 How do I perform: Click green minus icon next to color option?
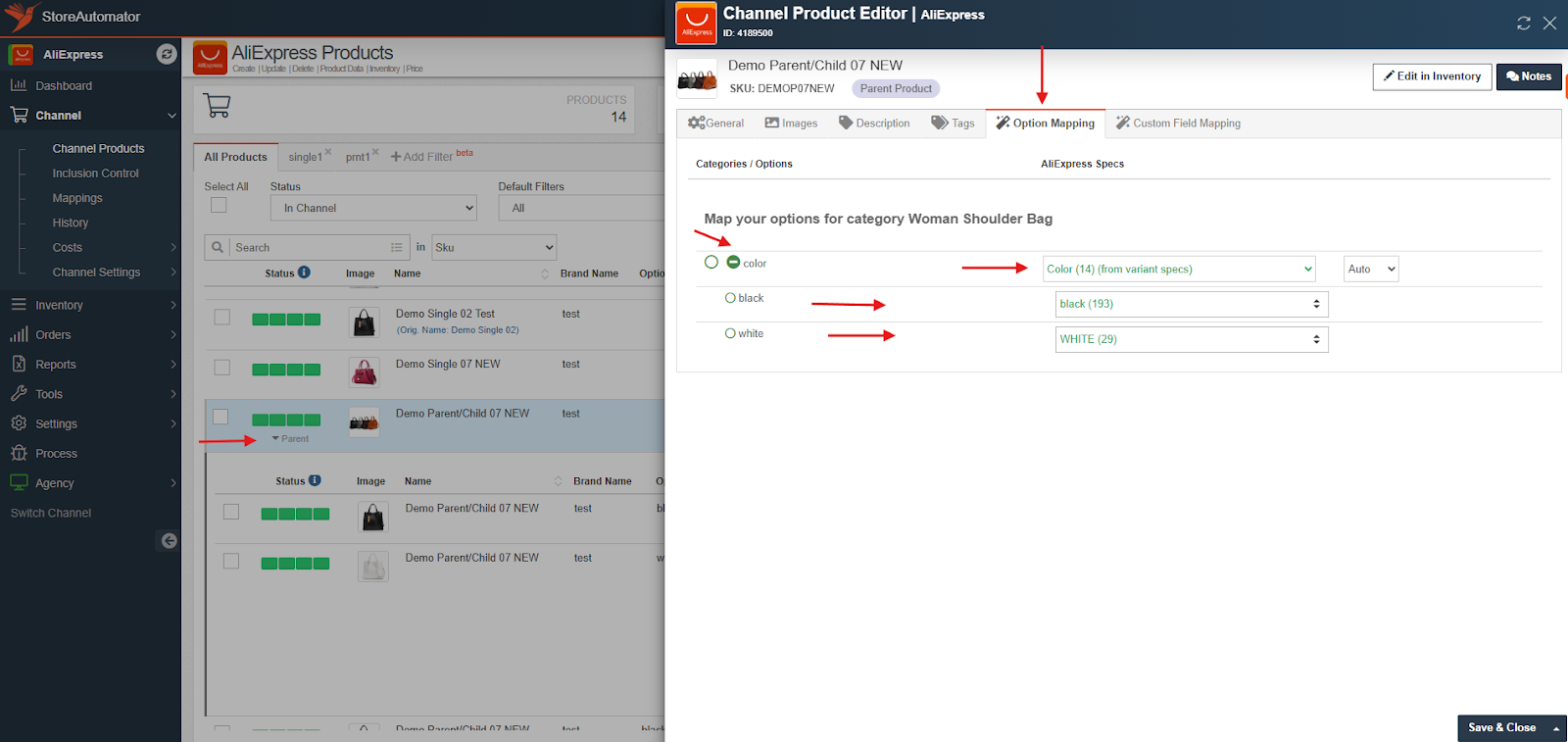coord(733,262)
